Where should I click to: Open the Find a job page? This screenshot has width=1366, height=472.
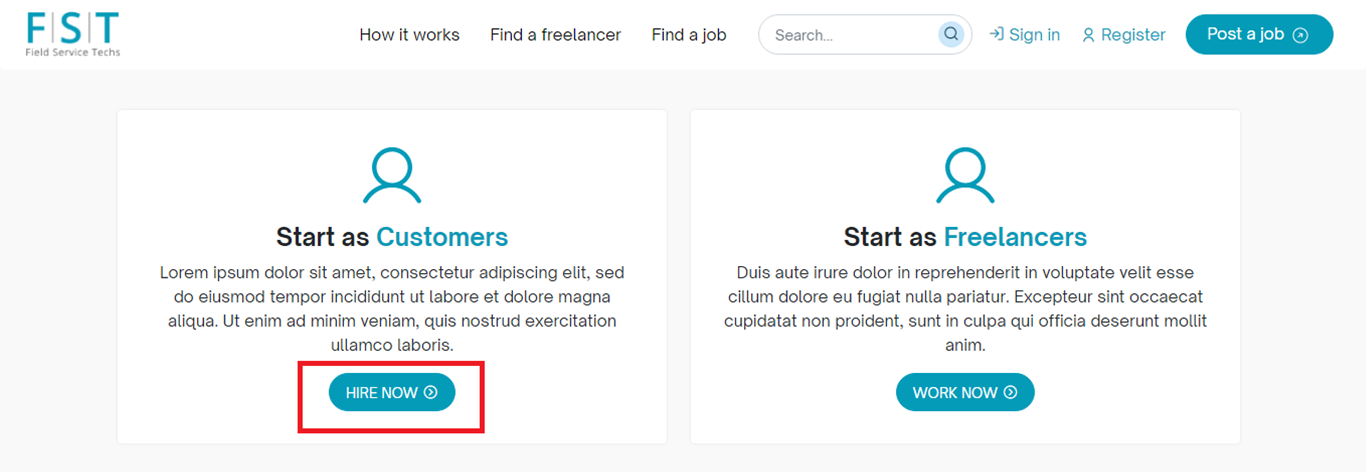pyautogui.click(x=689, y=35)
